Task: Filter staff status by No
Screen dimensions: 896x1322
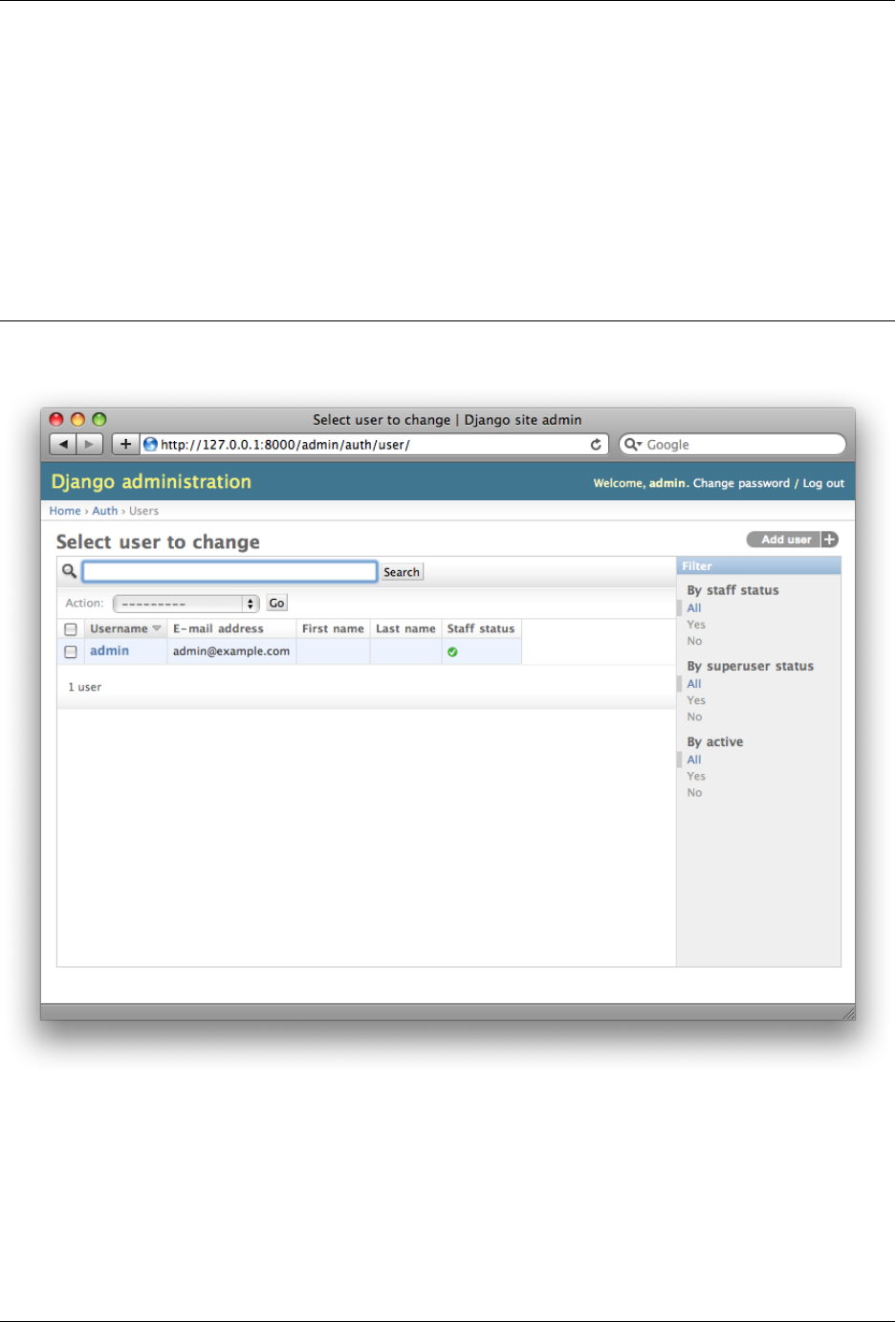Action: [x=694, y=641]
